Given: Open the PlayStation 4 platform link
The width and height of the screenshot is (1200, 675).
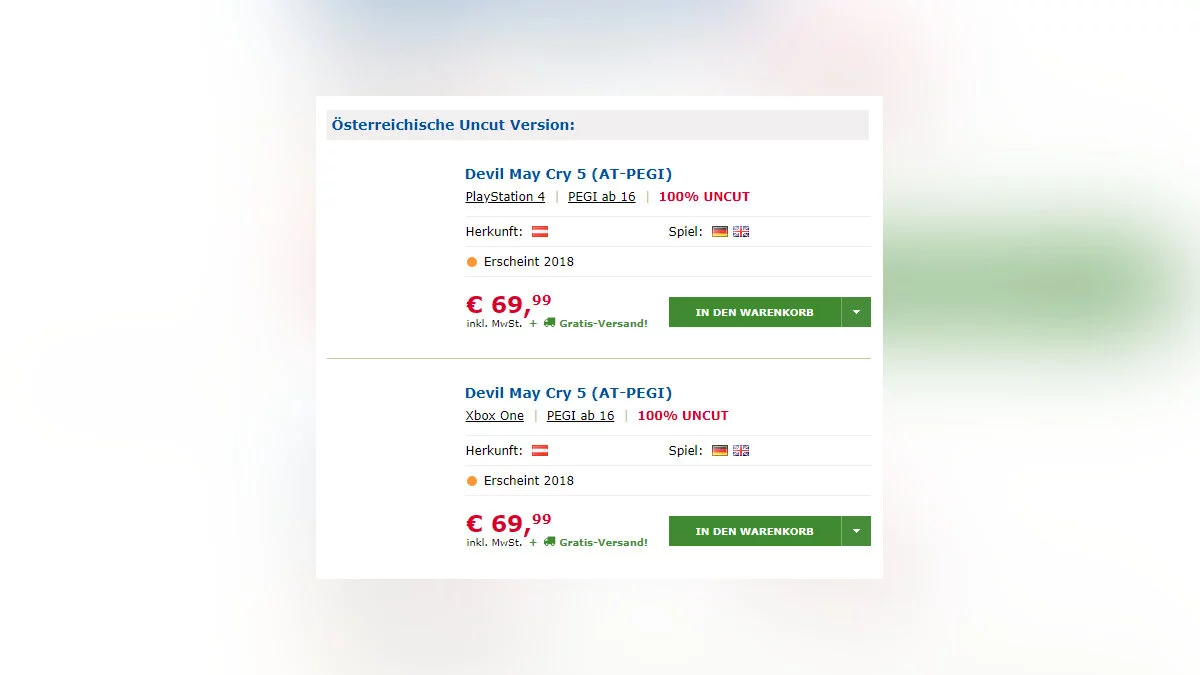Looking at the screenshot, I should [505, 197].
